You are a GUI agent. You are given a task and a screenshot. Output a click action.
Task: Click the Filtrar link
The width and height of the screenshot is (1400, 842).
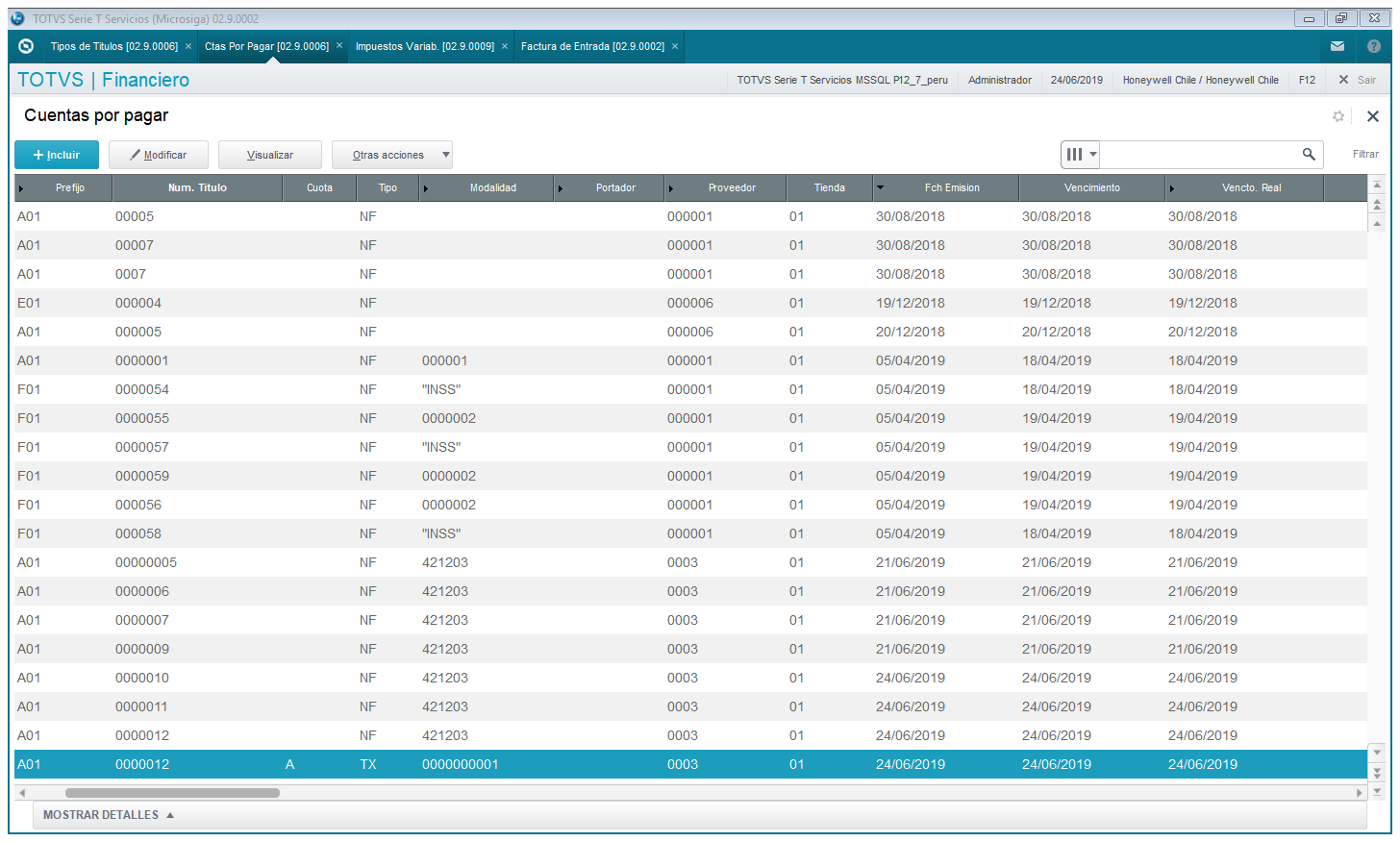[x=1365, y=154]
